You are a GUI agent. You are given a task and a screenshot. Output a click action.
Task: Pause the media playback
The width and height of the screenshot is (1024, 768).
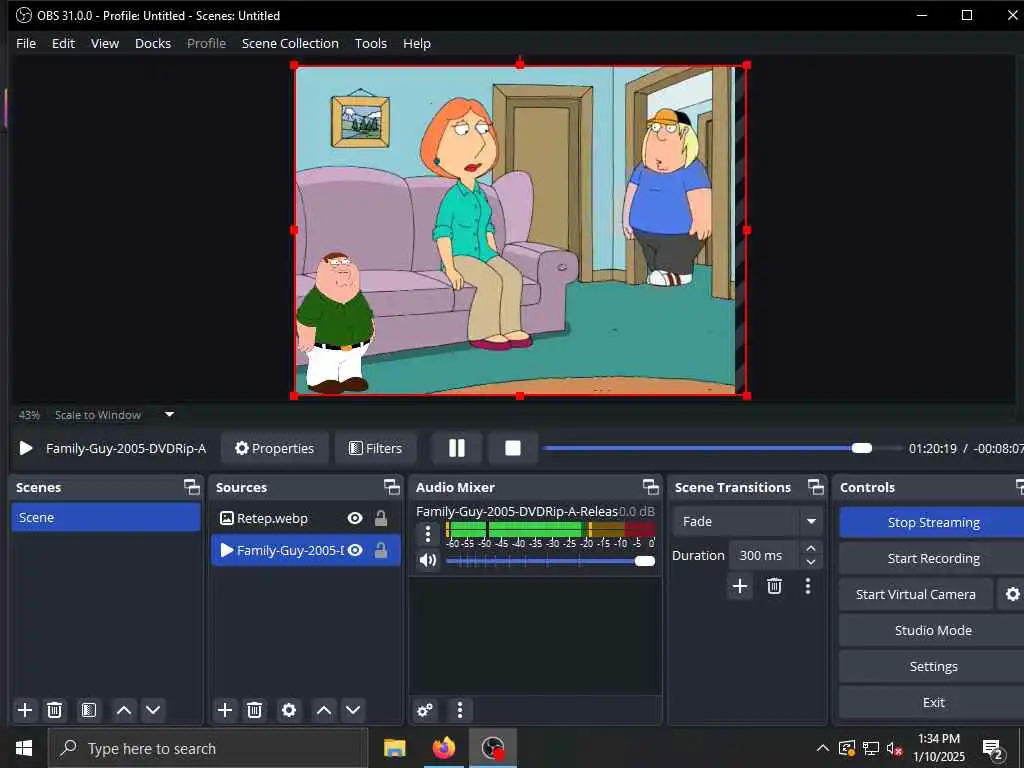(457, 448)
